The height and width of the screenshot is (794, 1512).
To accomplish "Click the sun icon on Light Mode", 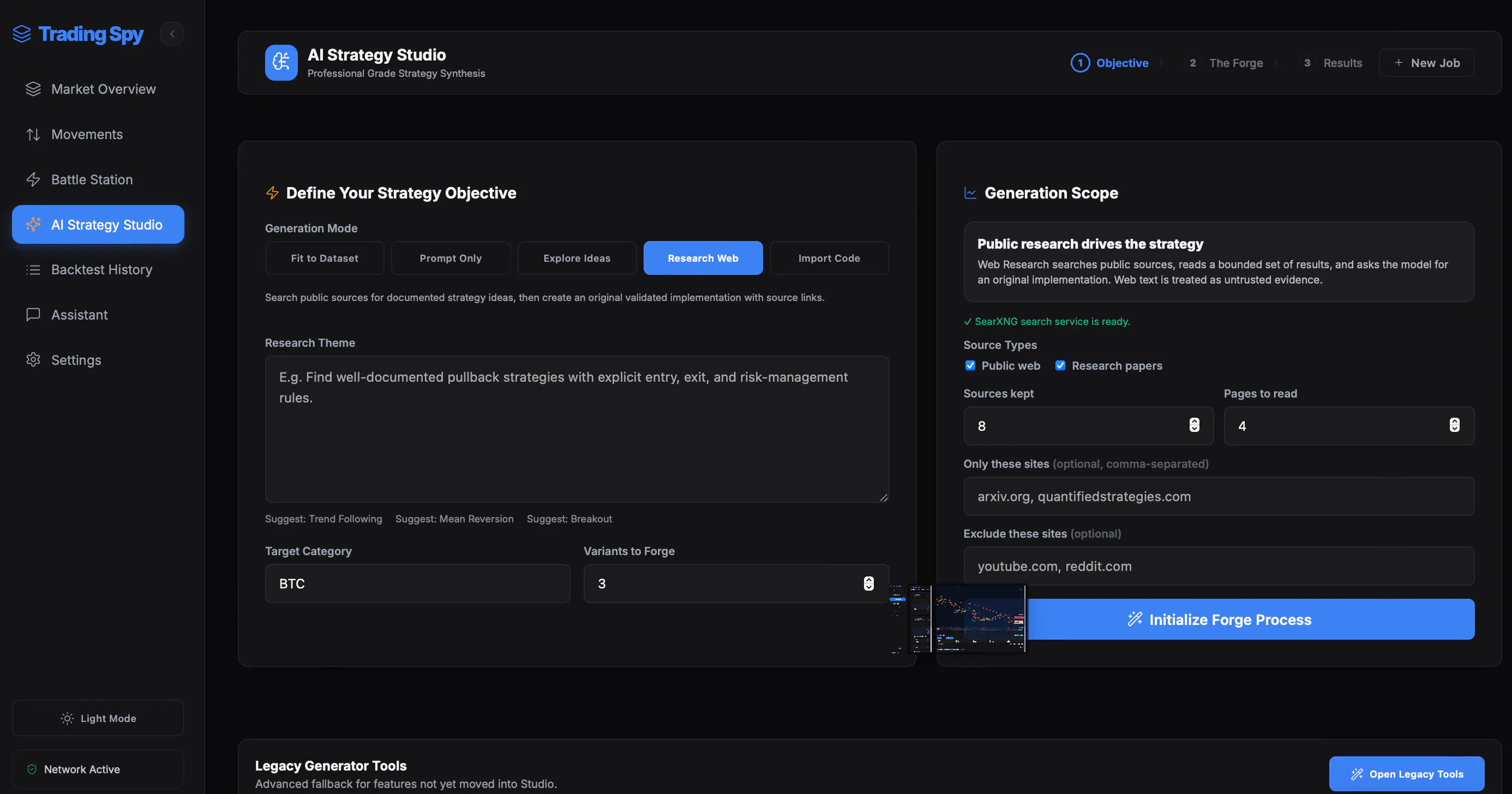I will pos(68,718).
